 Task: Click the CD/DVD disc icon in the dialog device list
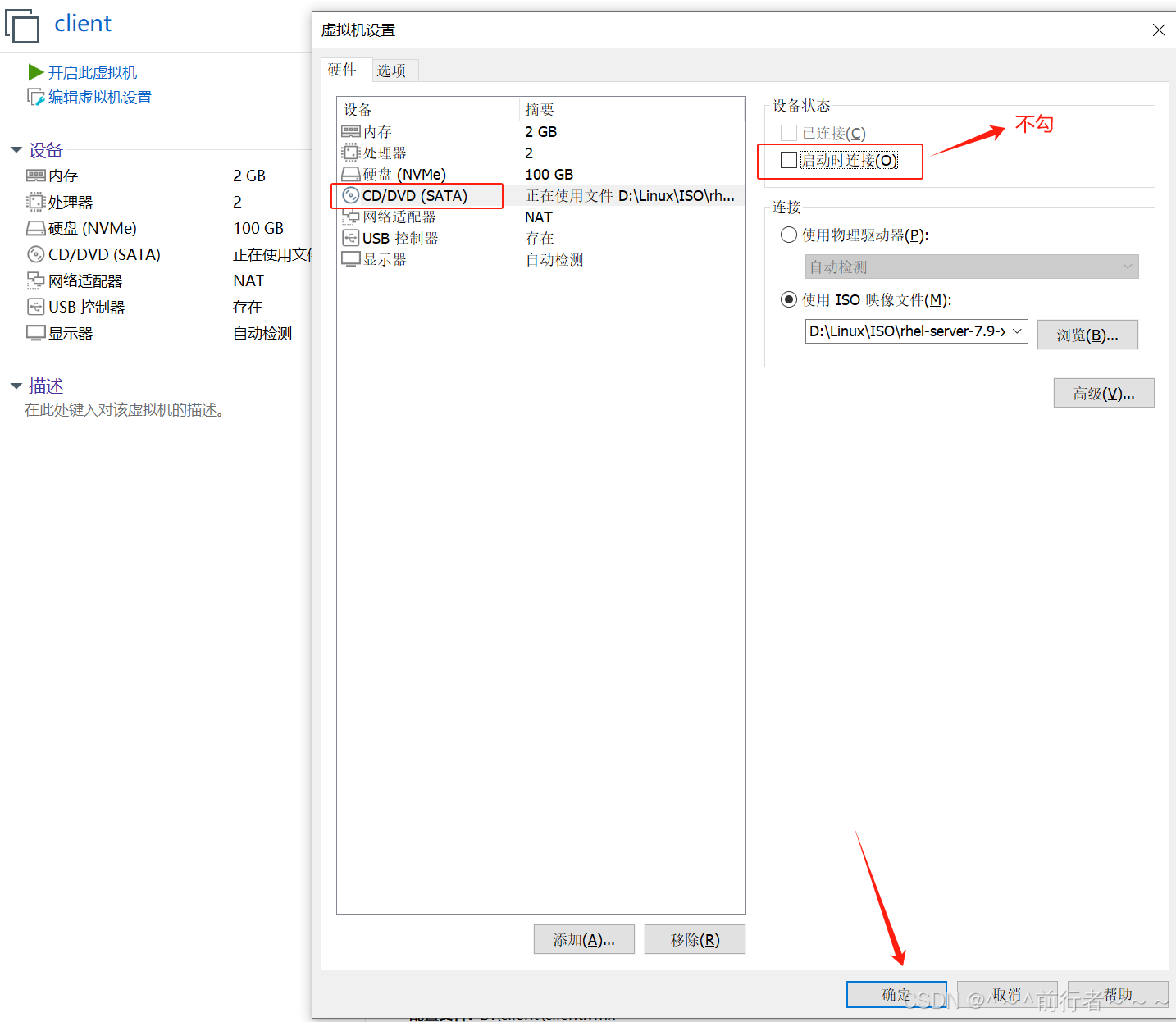(x=351, y=195)
